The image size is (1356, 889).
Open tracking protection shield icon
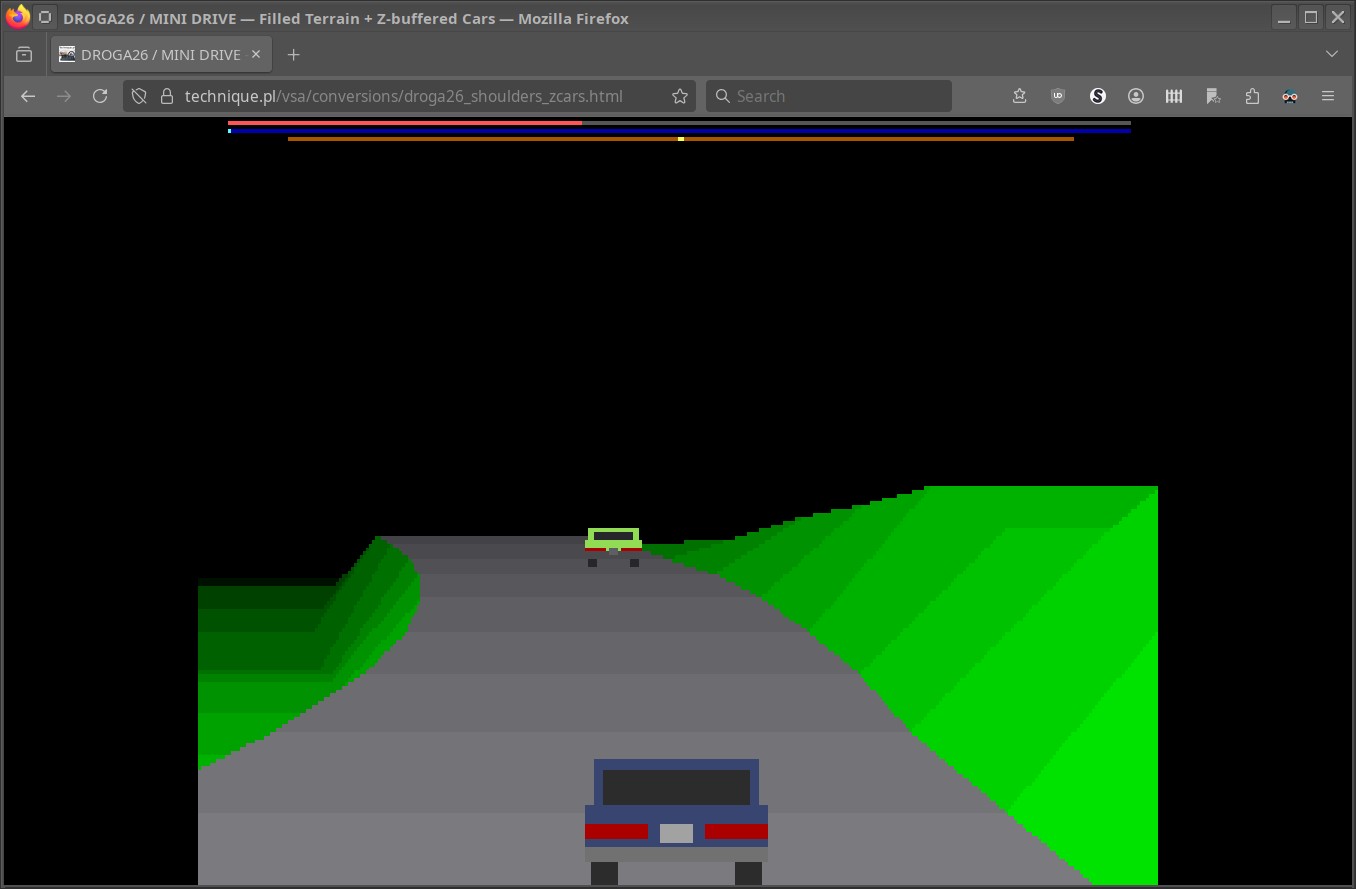click(140, 96)
